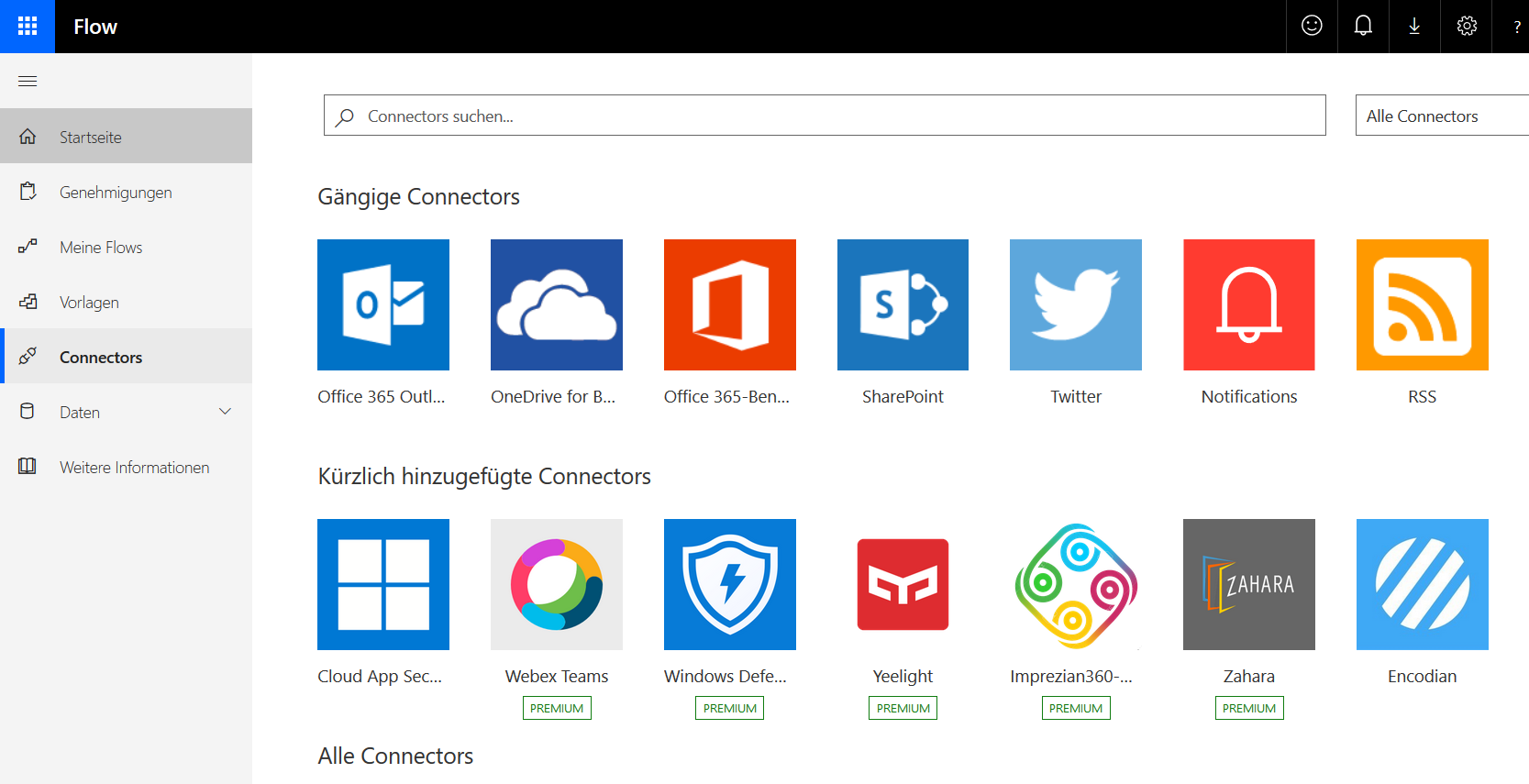The image size is (1529, 784).
Task: Open the Twitter connector tile
Action: pyautogui.click(x=1076, y=304)
